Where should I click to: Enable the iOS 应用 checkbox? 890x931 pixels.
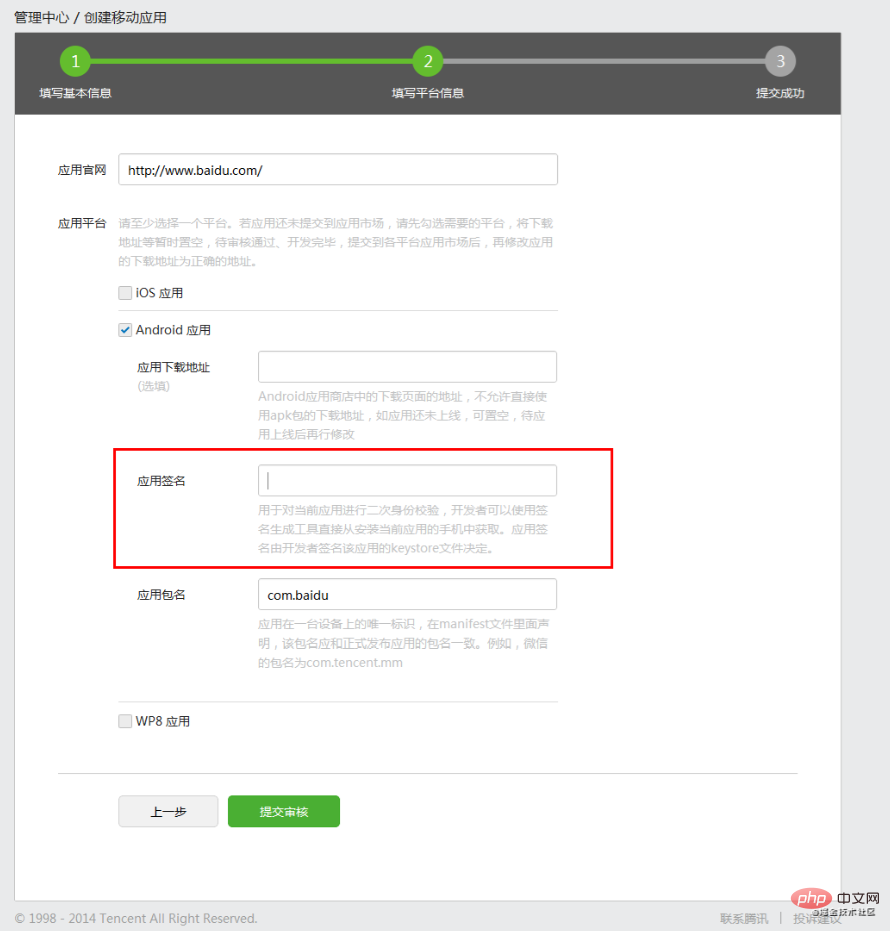[125, 293]
